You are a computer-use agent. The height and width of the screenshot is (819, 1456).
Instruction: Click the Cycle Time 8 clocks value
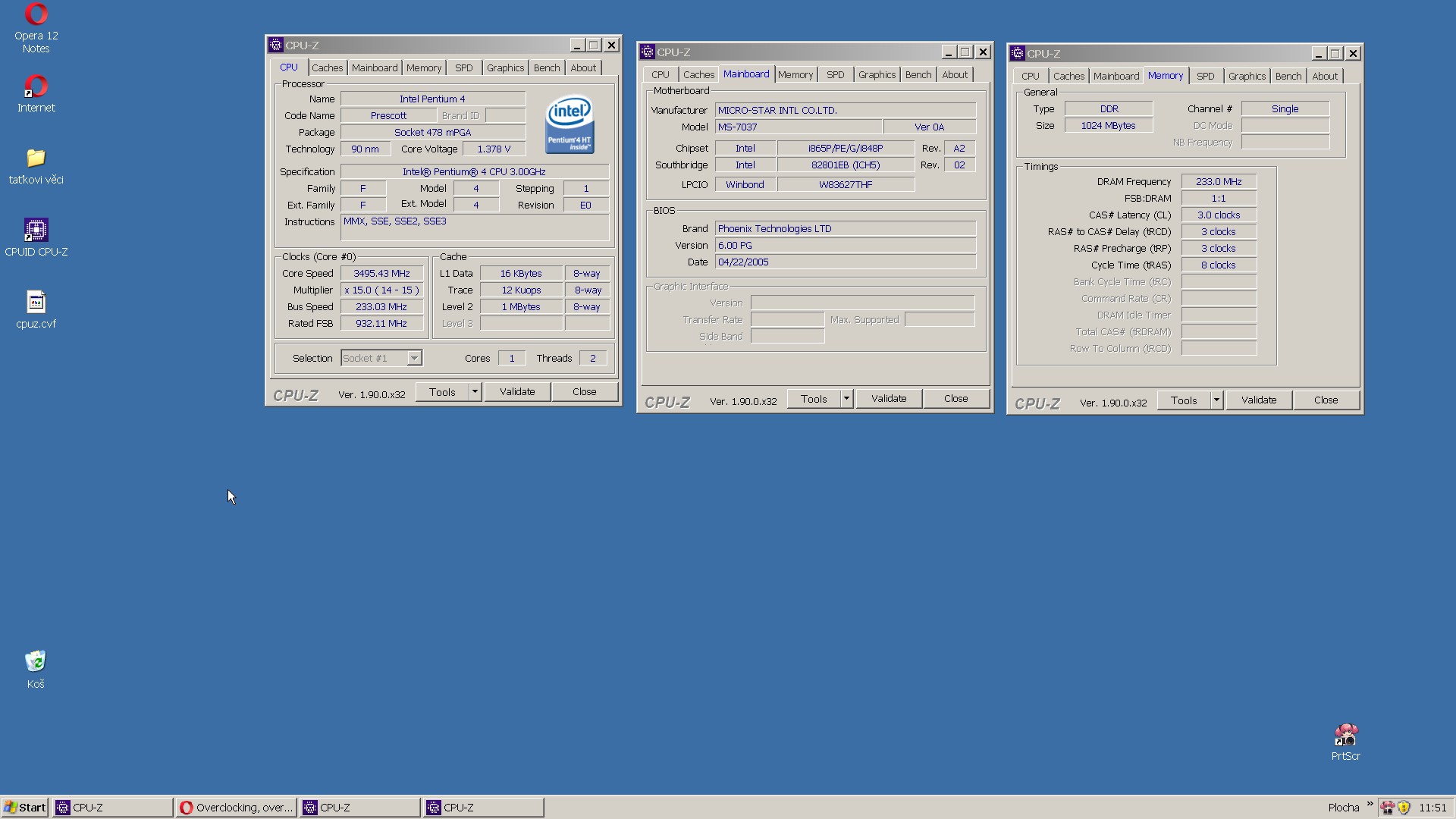[1219, 265]
